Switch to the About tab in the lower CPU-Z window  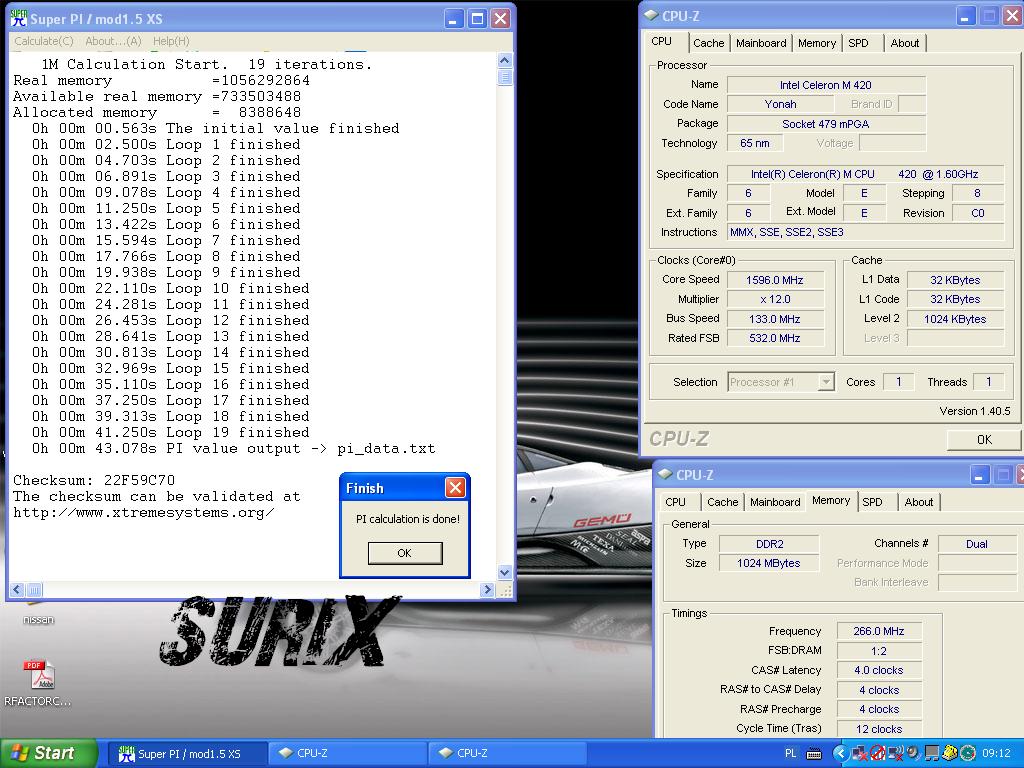[x=918, y=502]
